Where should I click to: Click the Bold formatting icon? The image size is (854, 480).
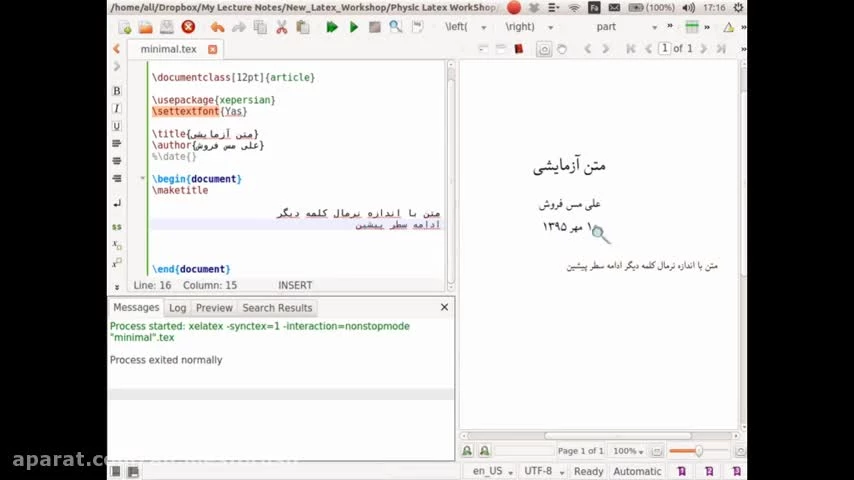(x=116, y=91)
